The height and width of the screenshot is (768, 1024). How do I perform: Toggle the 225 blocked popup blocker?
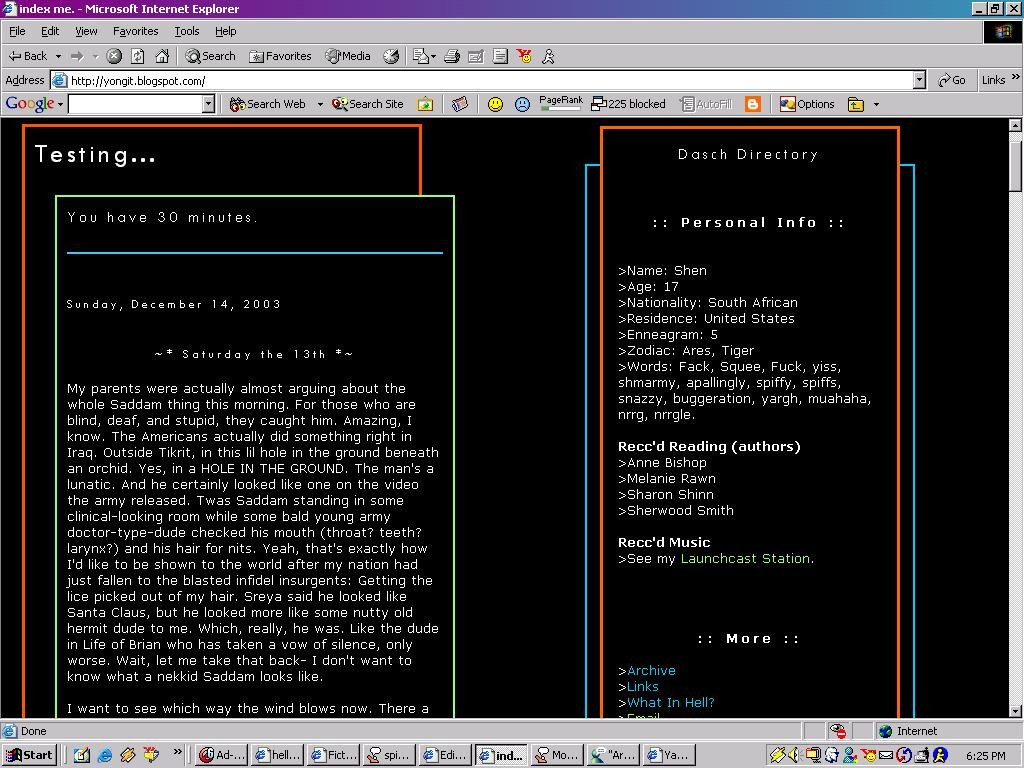(628, 104)
